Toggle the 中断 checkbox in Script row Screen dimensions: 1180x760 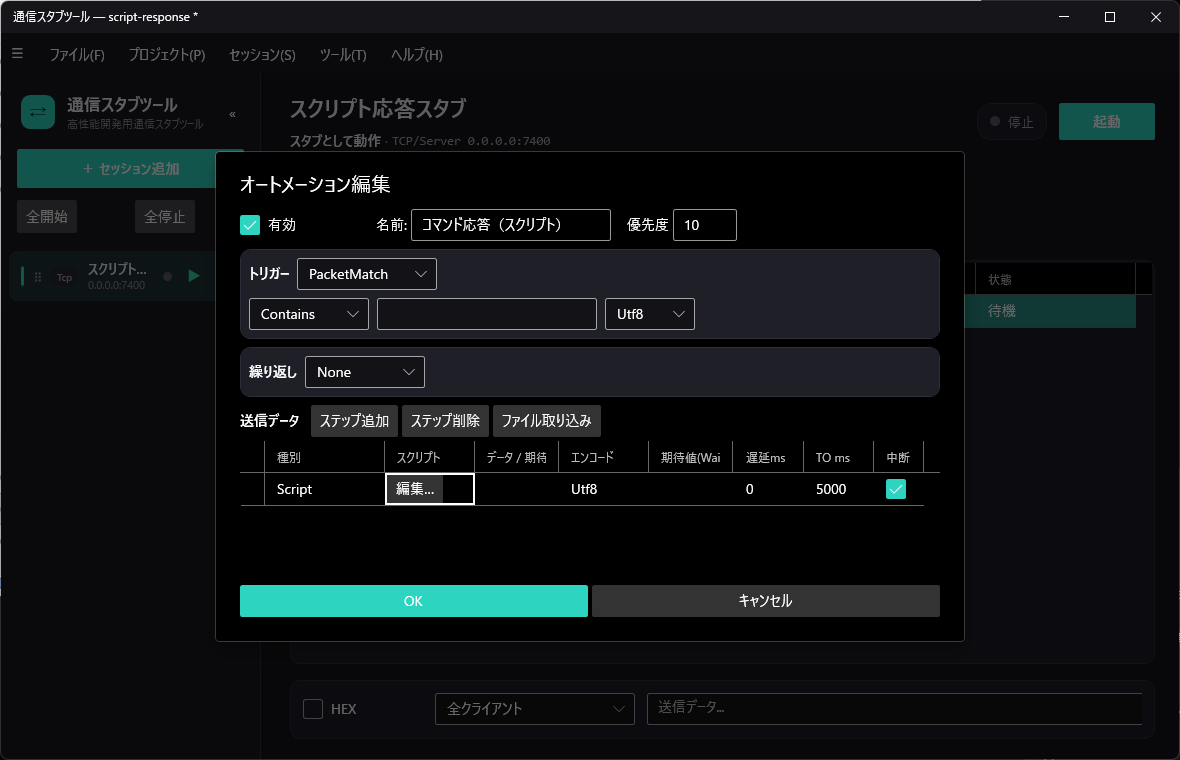point(896,489)
